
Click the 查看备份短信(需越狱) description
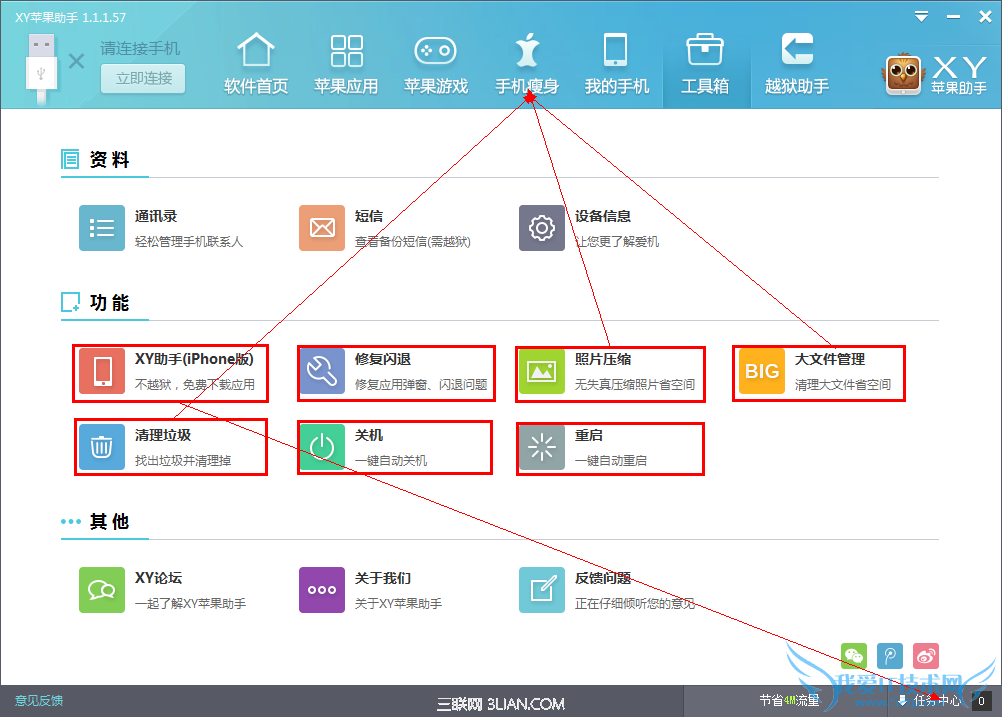coord(413,242)
